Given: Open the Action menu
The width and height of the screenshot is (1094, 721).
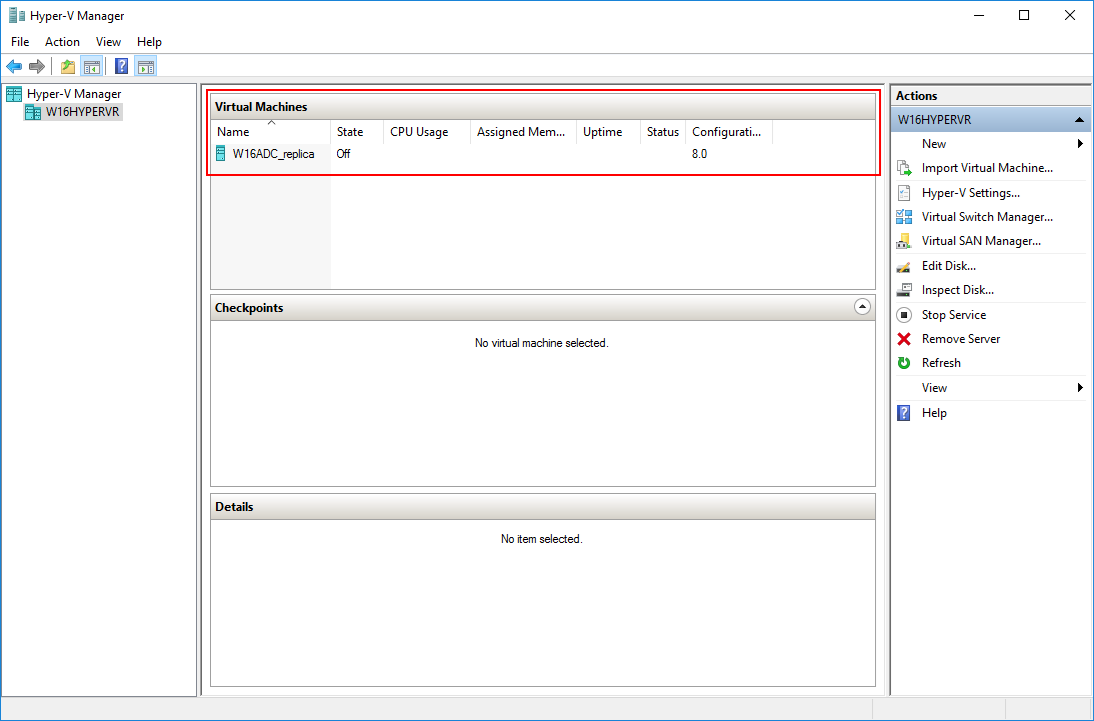Looking at the screenshot, I should 62,42.
